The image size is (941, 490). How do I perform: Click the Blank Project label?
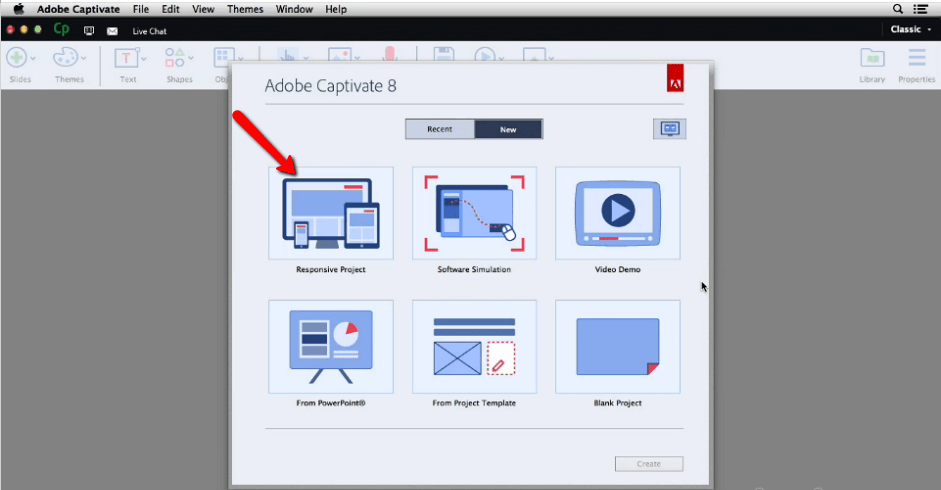(618, 403)
